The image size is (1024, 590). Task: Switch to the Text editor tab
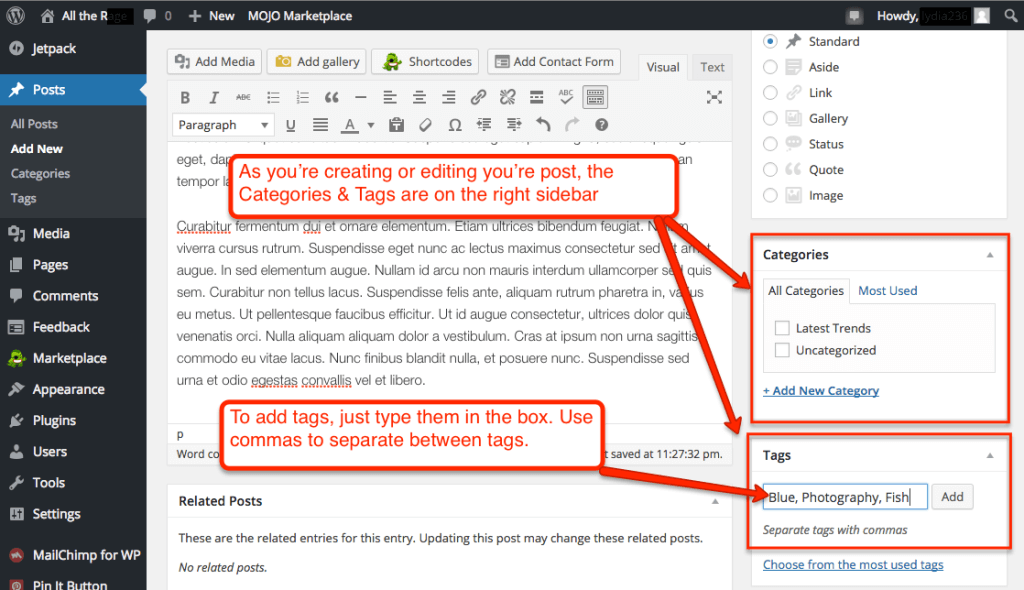(x=712, y=67)
